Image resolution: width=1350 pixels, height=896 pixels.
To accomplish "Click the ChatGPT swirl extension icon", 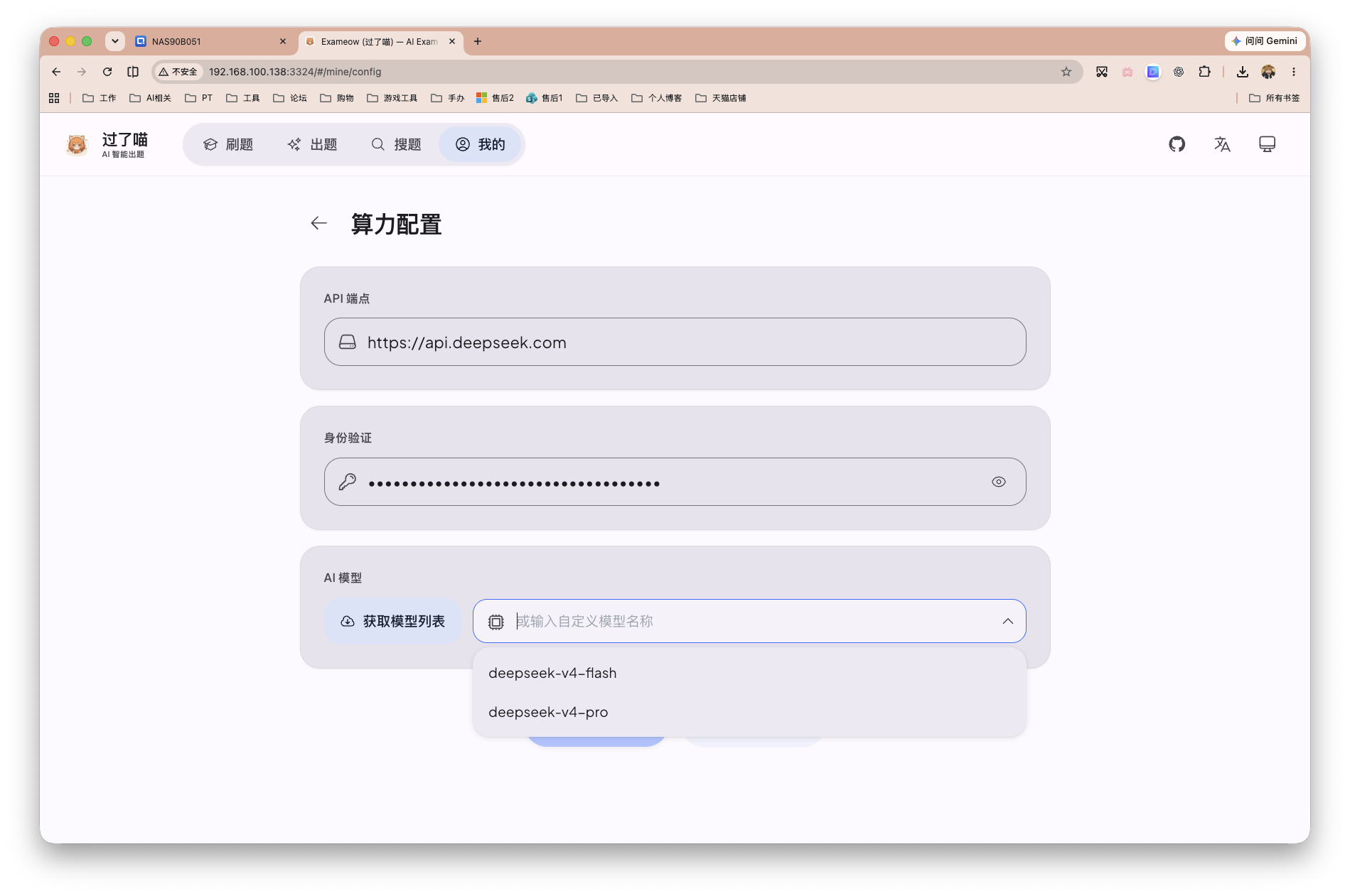I will tap(1179, 72).
